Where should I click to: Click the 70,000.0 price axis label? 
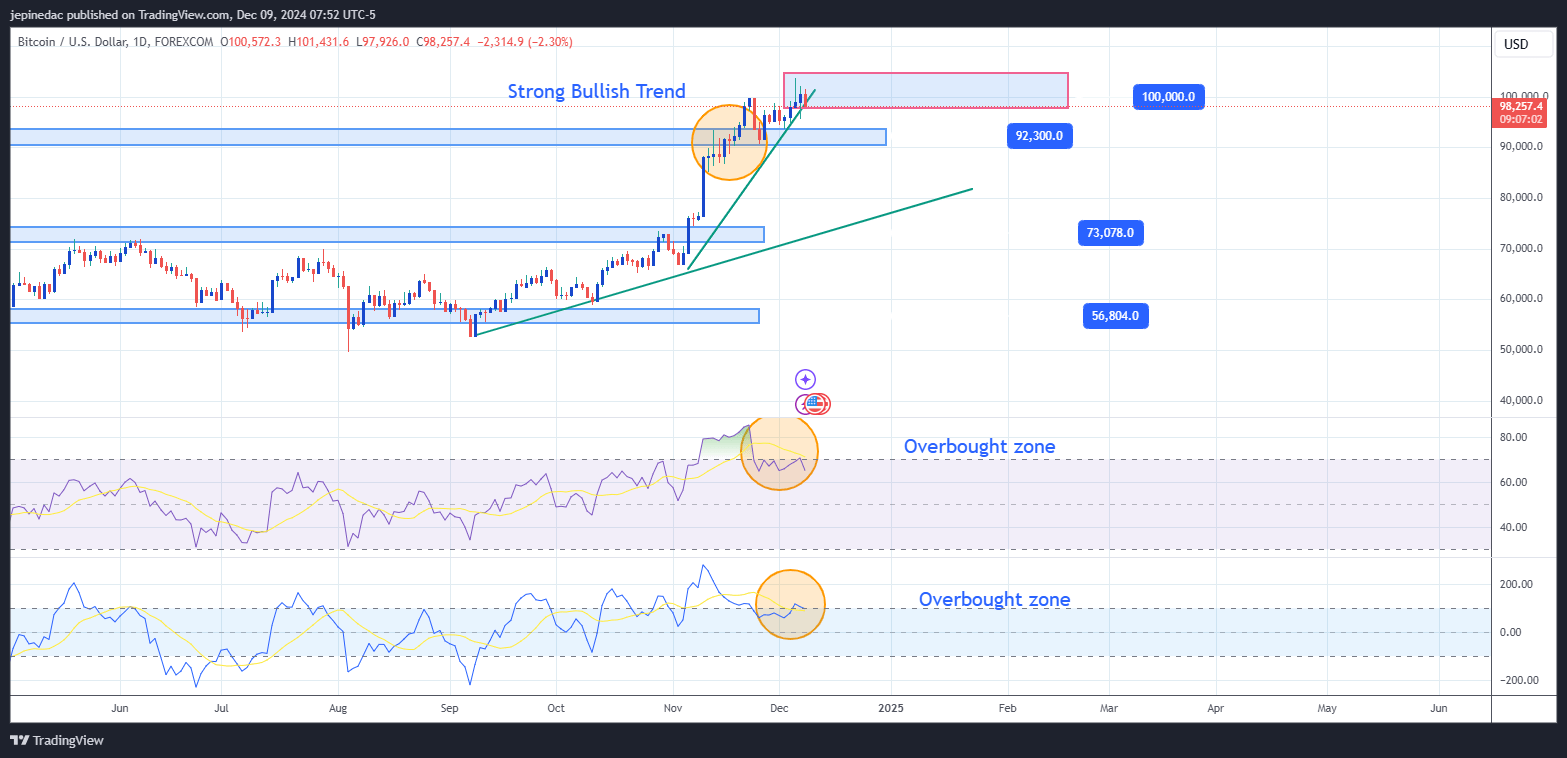point(1520,248)
